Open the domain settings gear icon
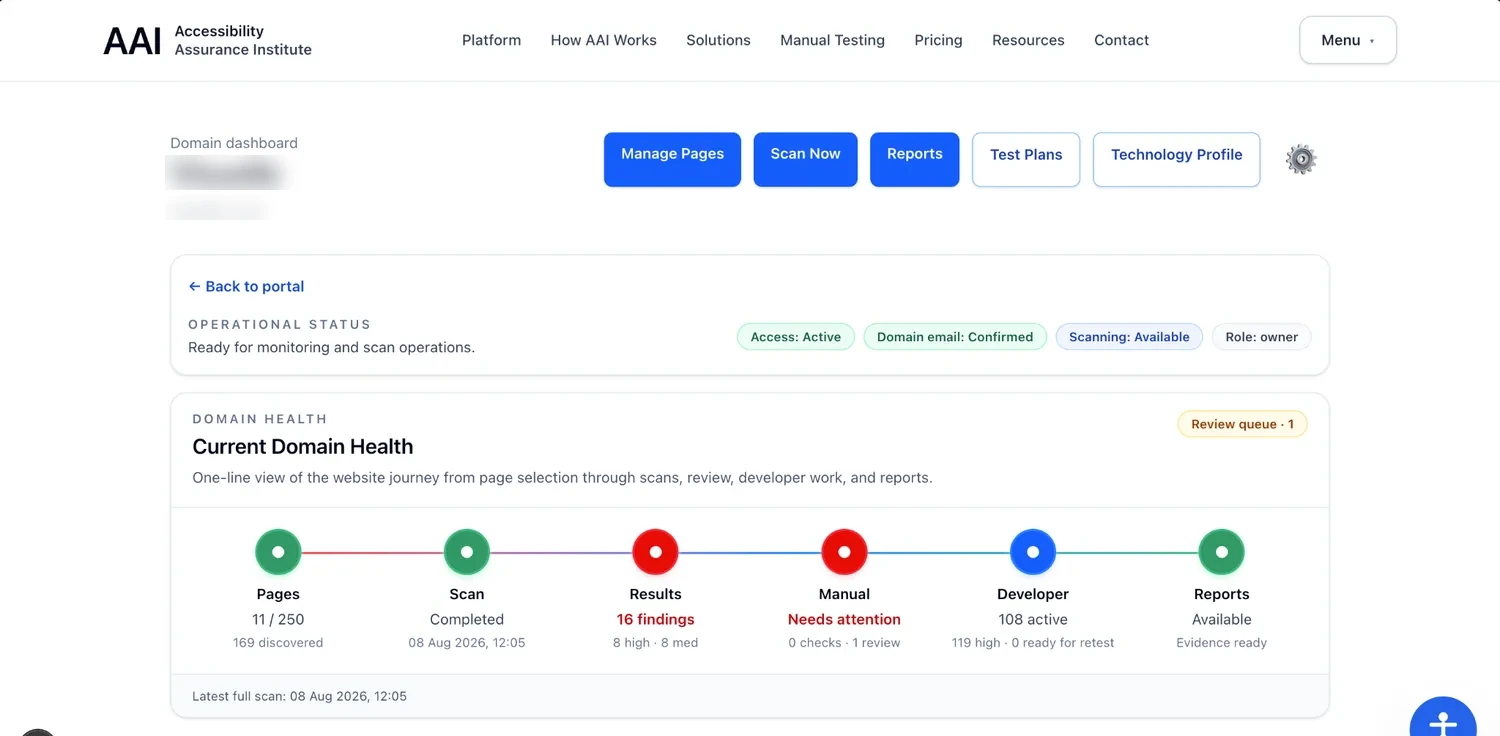This screenshot has width=1500, height=736. [x=1300, y=159]
